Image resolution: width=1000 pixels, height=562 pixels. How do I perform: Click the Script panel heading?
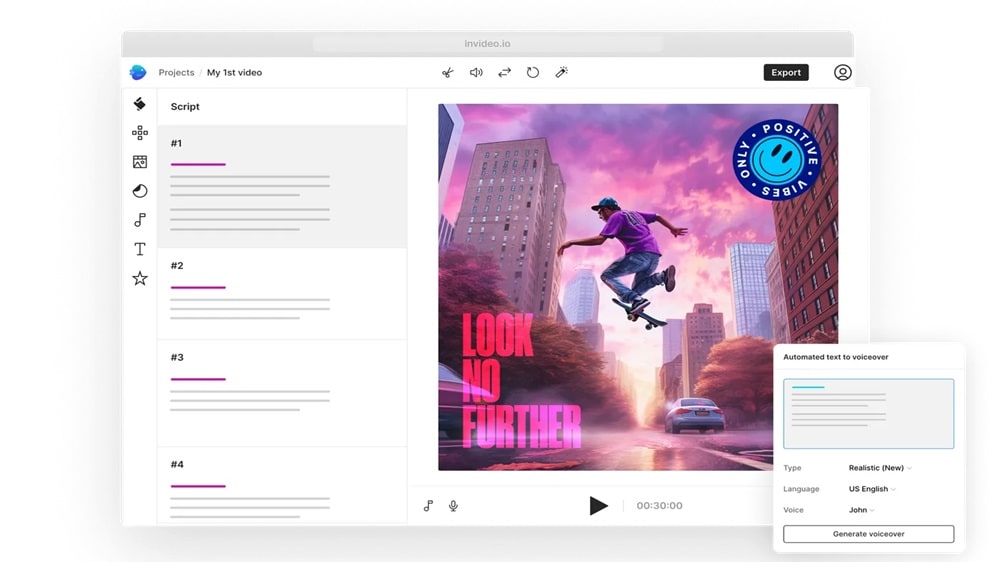[x=185, y=107]
